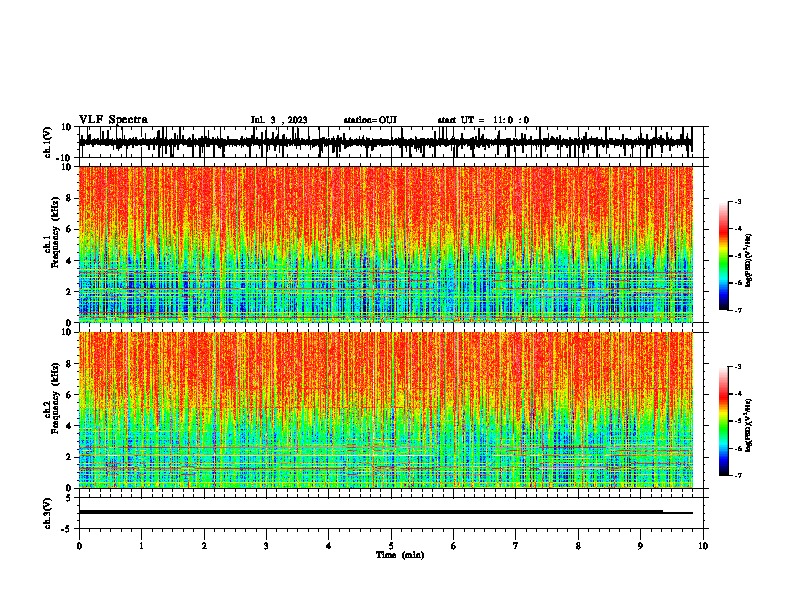
Task: Click the '2' kHz tick on ch.2 spectrogram
Action: coord(70,457)
